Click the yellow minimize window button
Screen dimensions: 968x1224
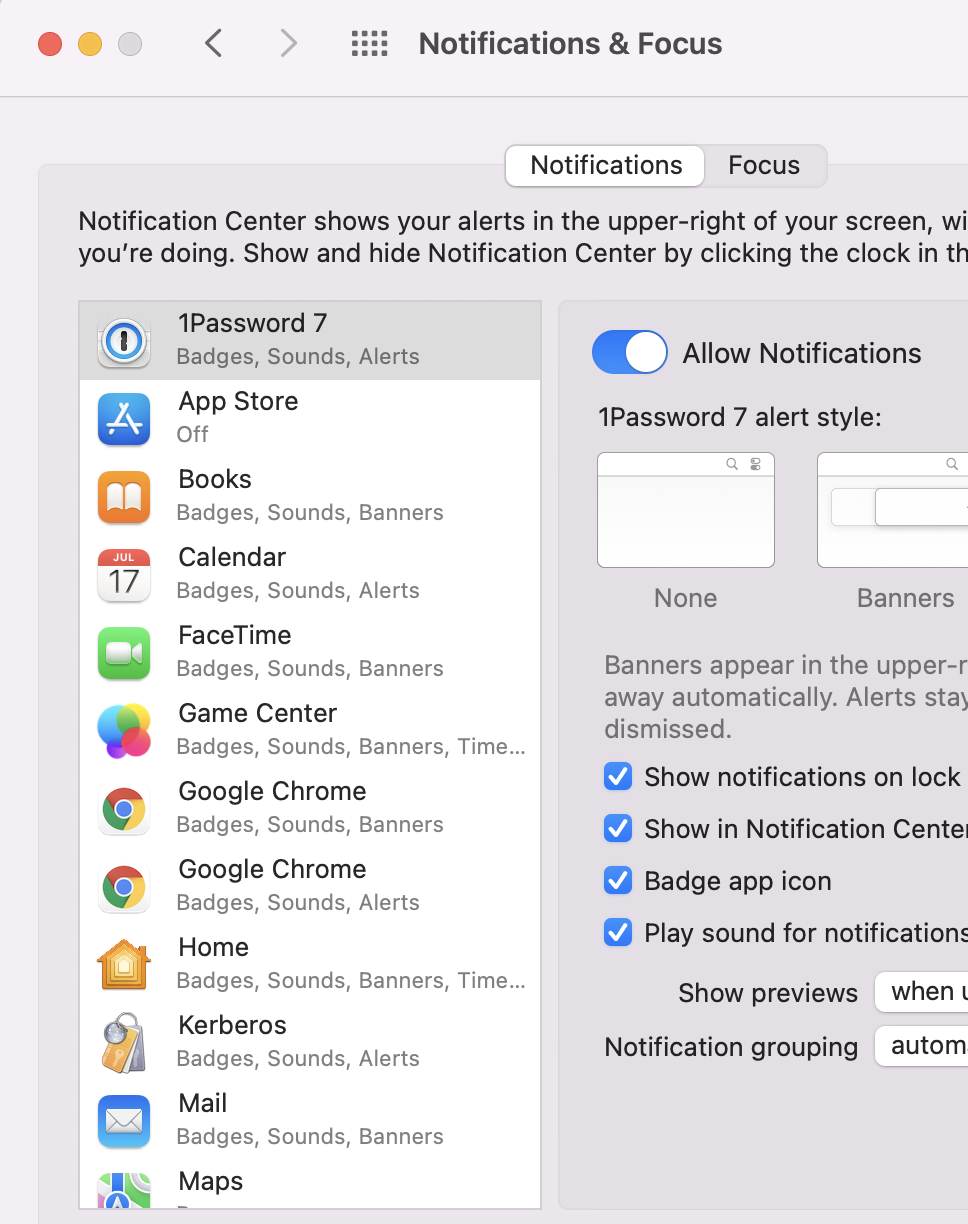[x=90, y=44]
